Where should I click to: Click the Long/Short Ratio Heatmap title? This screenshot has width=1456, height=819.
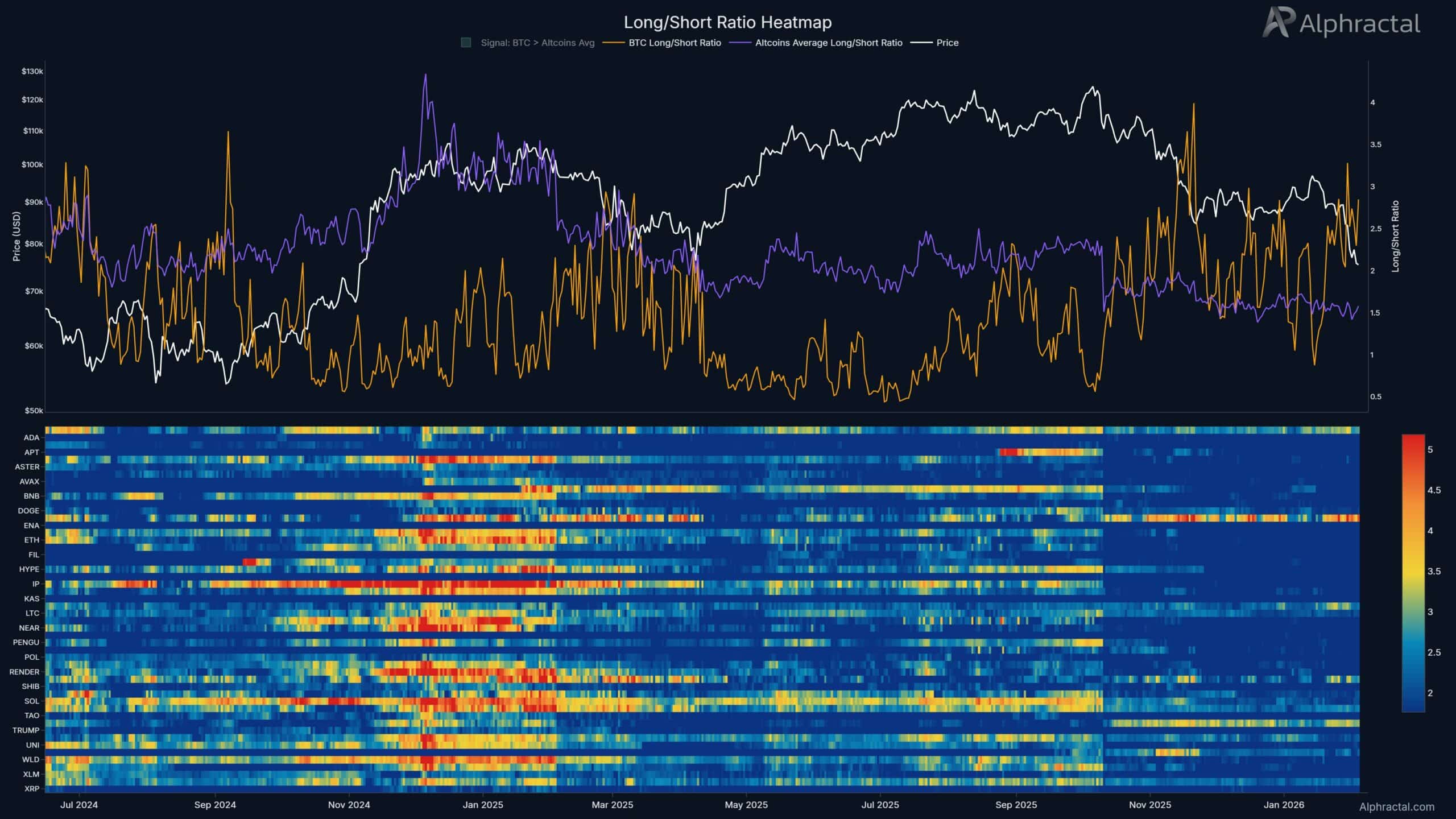click(x=727, y=22)
